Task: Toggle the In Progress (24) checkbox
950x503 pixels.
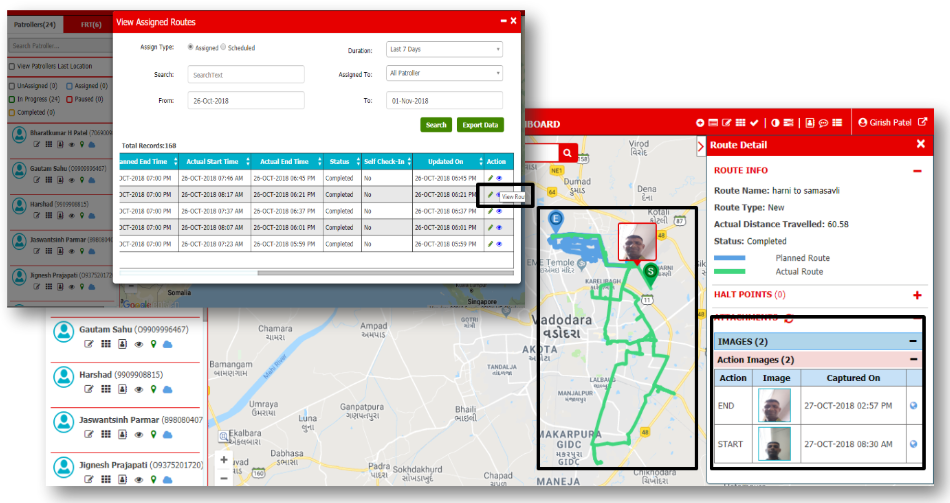Action: (x=12, y=99)
